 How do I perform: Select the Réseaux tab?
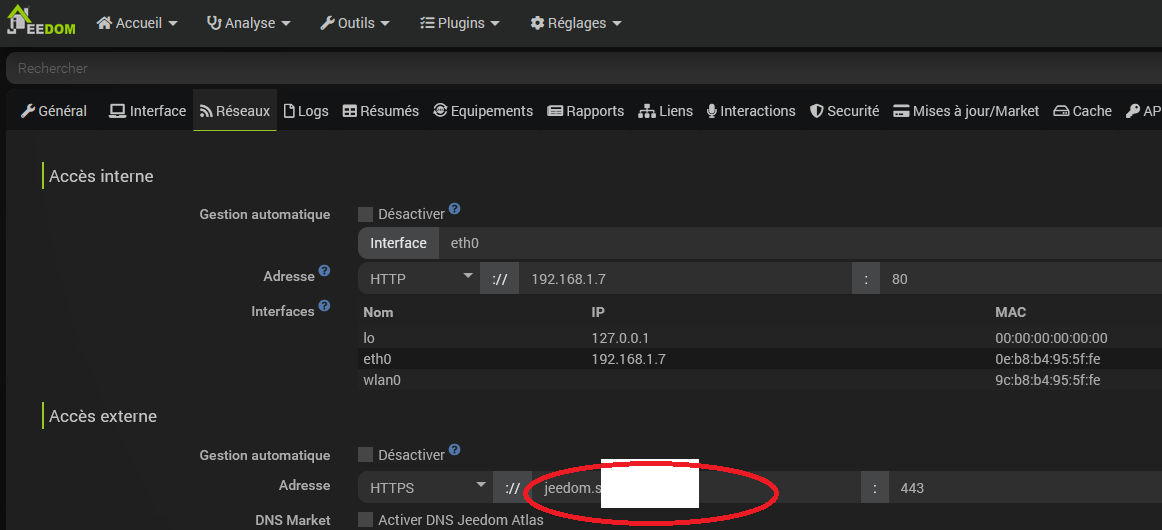point(235,111)
